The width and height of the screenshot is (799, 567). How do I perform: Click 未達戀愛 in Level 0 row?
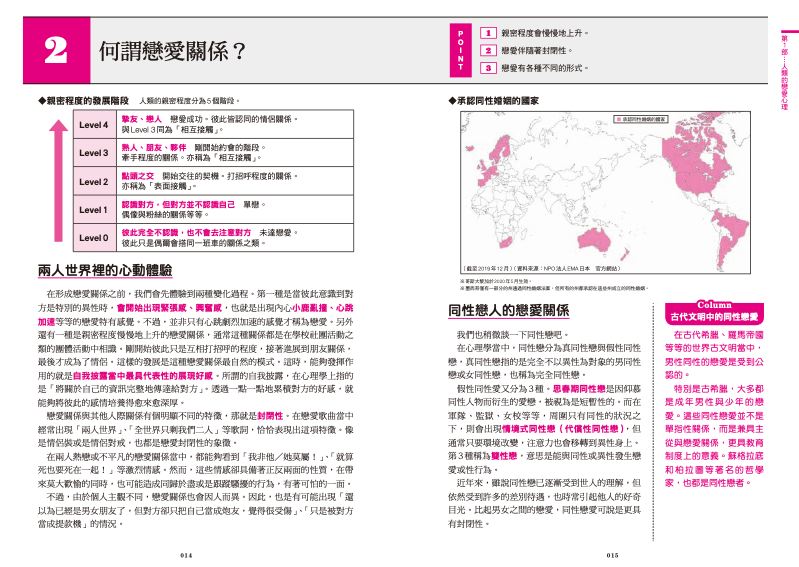(276, 232)
